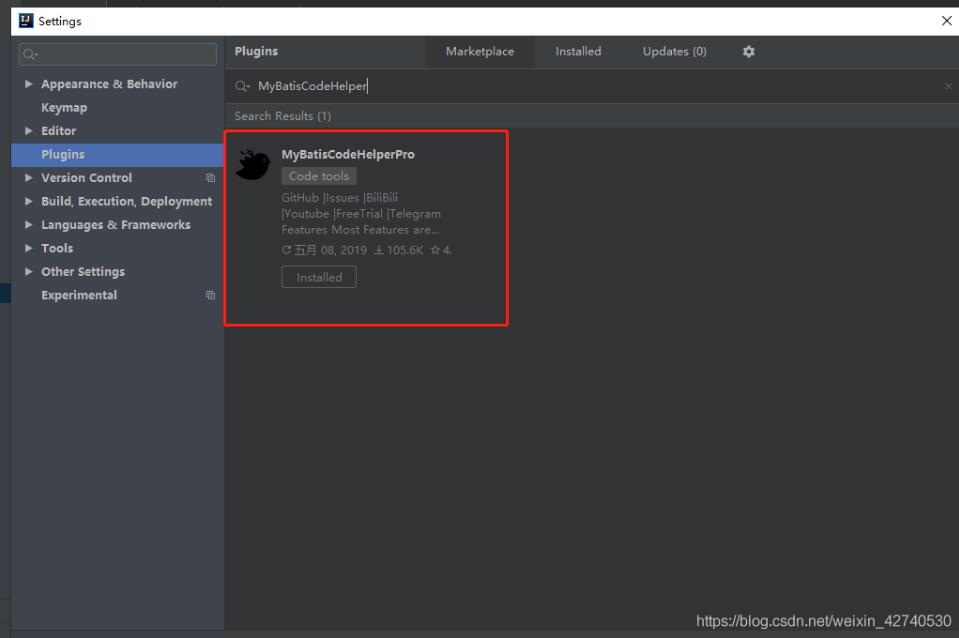Viewport: 959px width, 638px height.
Task: Clear the plugin search with the X icon
Action: [948, 87]
